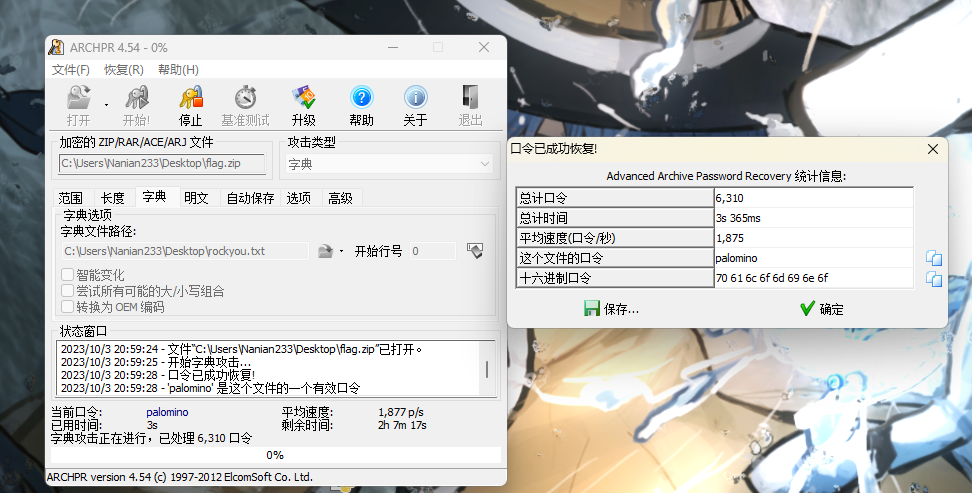Click the dictionary file path field rockyou.txt

coord(184,251)
